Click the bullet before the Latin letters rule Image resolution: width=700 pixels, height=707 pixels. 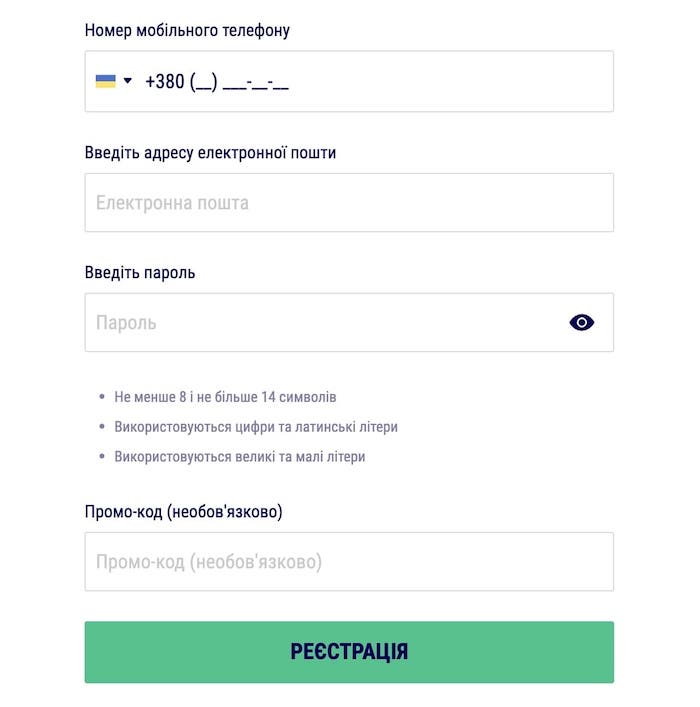pos(102,427)
